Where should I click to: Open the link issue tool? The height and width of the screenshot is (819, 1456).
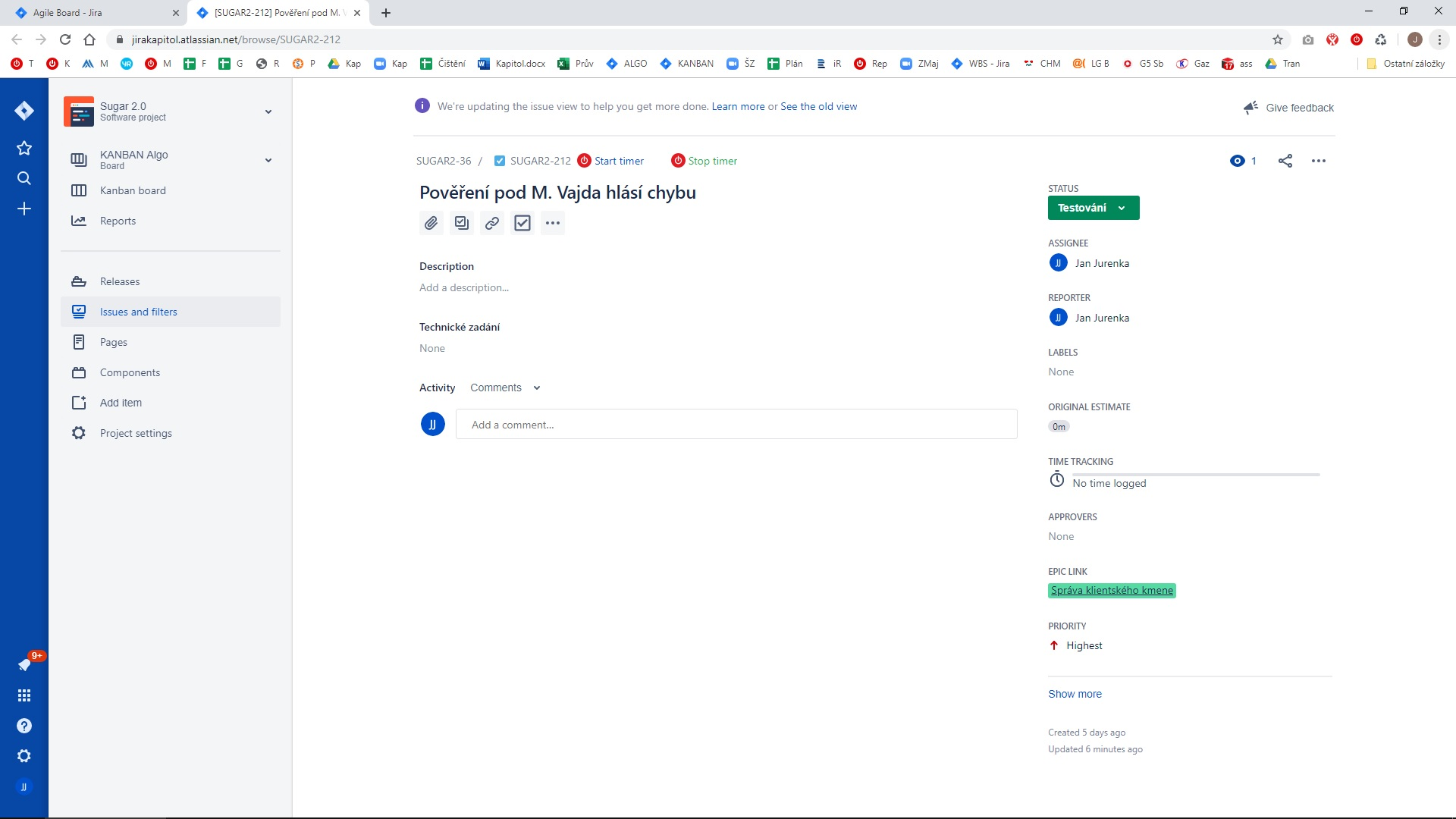tap(491, 222)
